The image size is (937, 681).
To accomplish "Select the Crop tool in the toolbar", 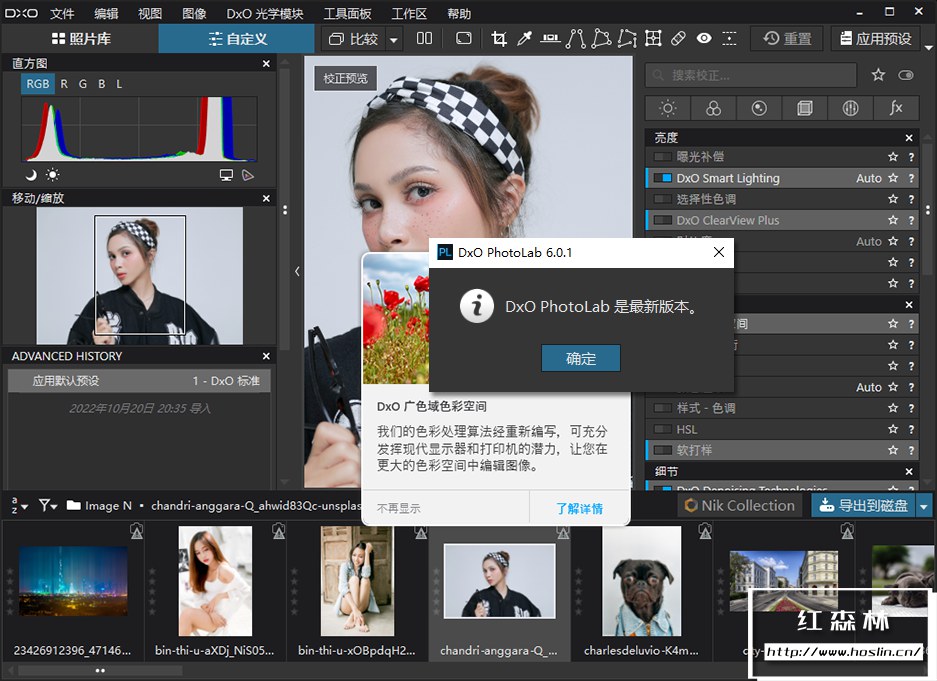I will click(x=499, y=39).
